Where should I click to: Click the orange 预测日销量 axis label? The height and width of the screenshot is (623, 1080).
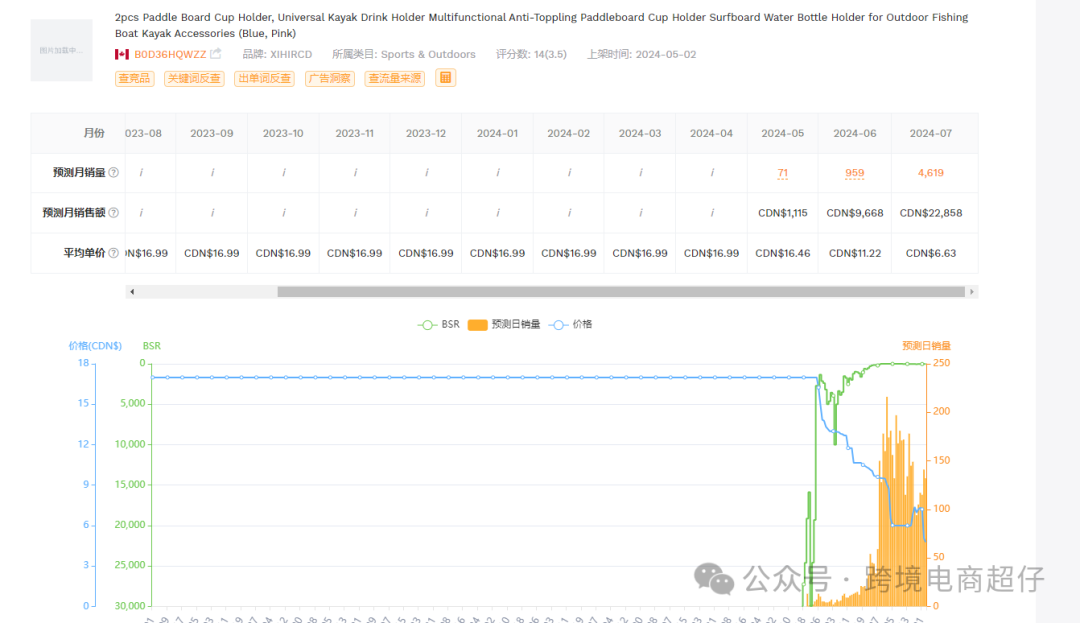click(926, 346)
